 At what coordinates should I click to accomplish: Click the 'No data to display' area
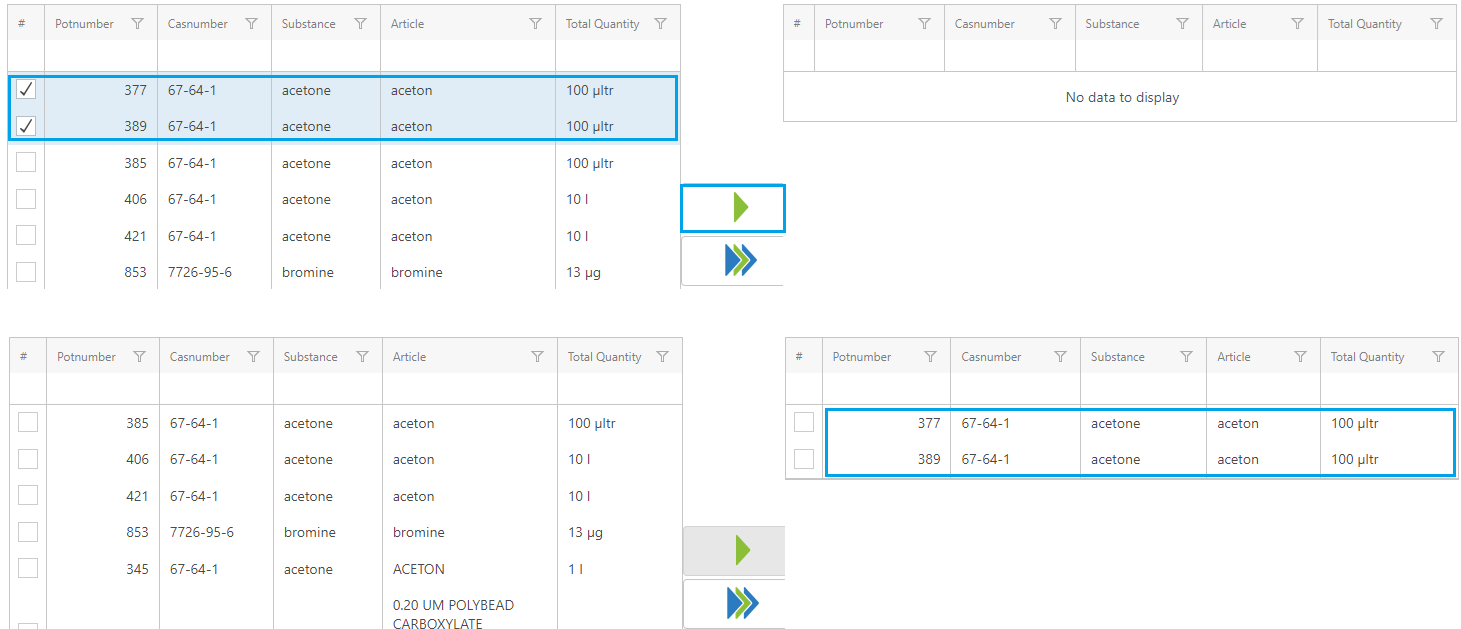(1121, 98)
